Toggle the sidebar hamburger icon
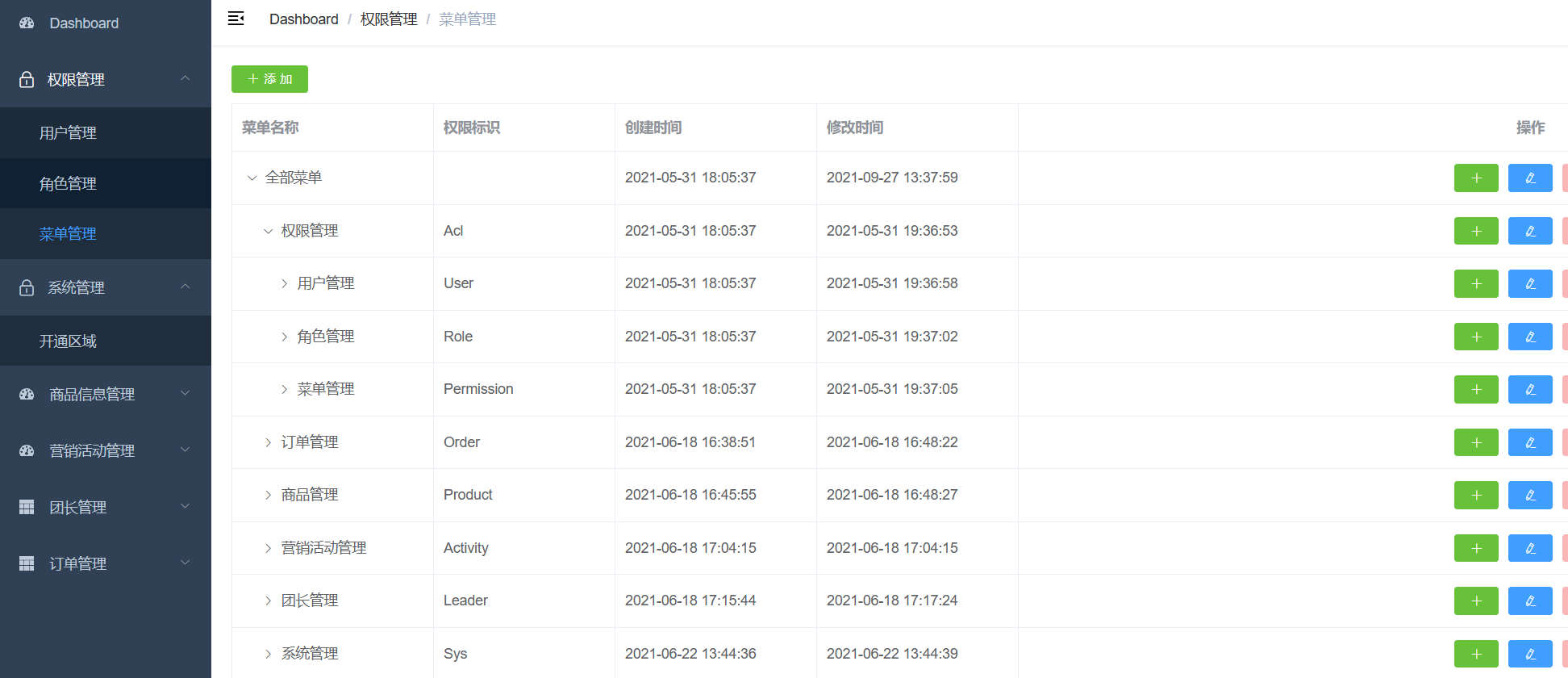Image resolution: width=1568 pixels, height=678 pixels. coord(236,19)
